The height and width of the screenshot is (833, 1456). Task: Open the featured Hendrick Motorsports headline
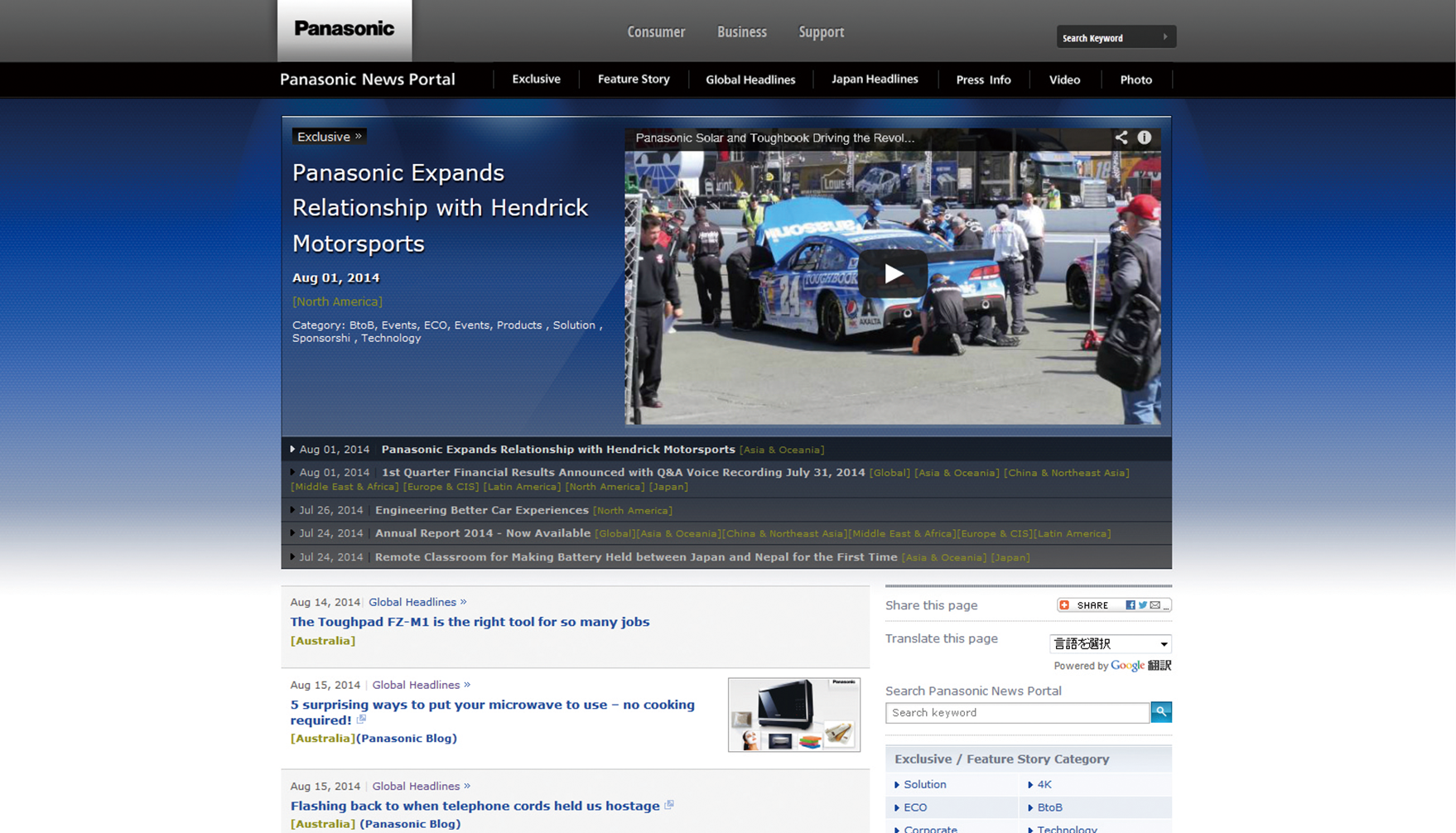(440, 208)
